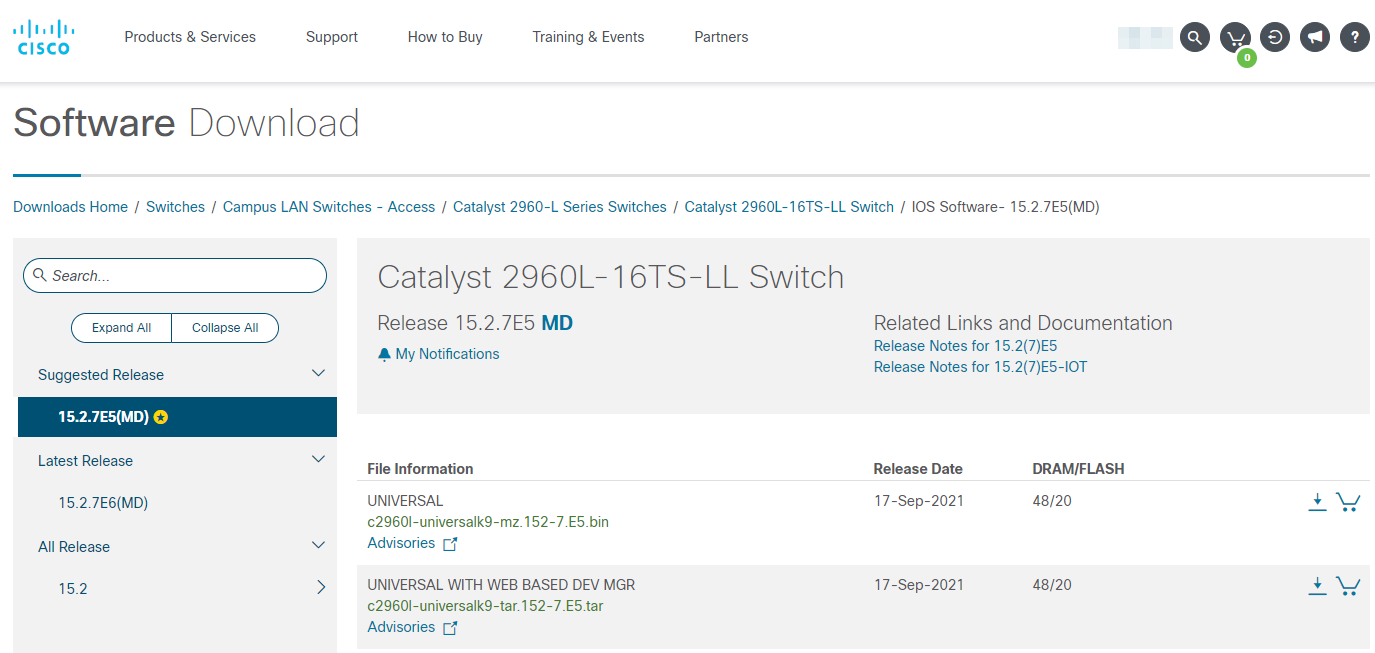Open the feedback megaphone icon
This screenshot has width=1375, height=653.
(1315, 38)
